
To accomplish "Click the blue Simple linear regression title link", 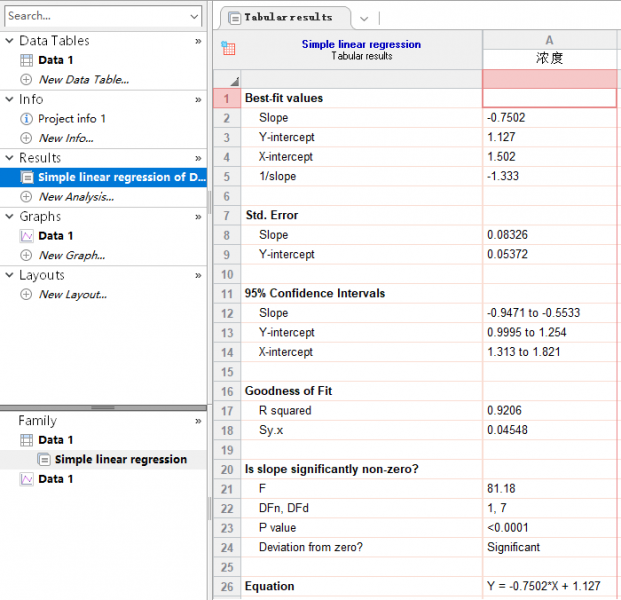I will 361,44.
